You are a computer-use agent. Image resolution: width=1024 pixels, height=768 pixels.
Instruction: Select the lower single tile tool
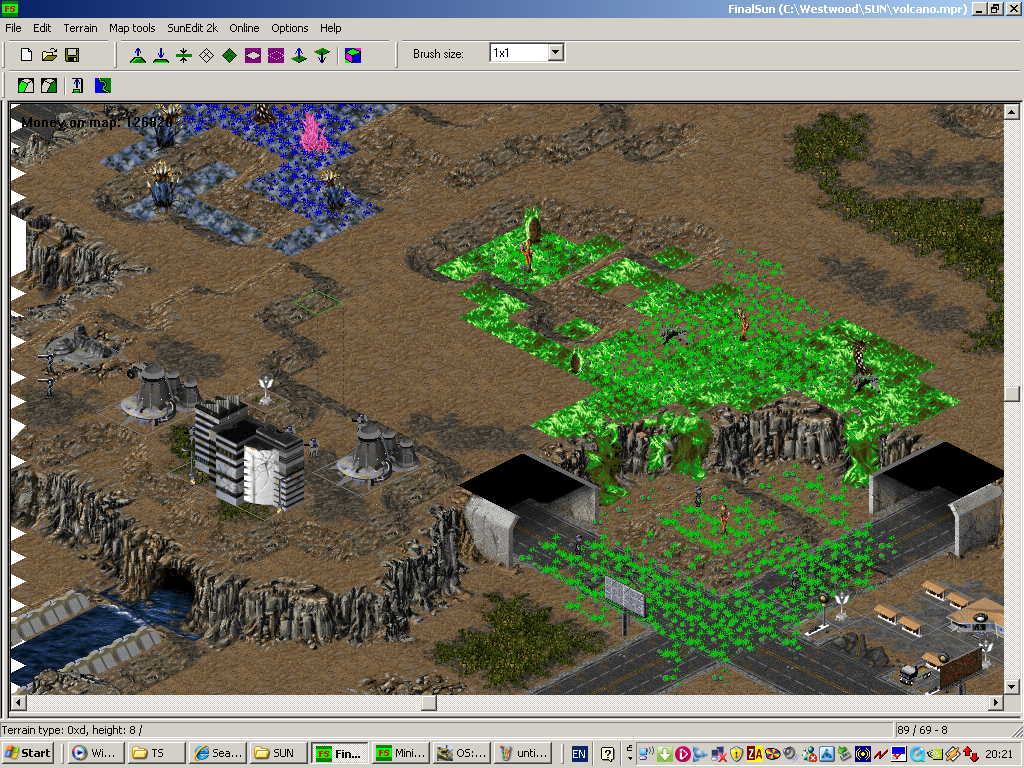pyautogui.click(x=322, y=56)
